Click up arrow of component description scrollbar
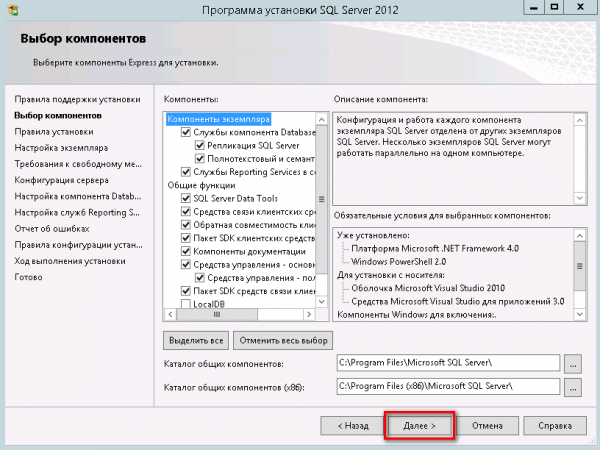The height and width of the screenshot is (450, 600). [579, 117]
